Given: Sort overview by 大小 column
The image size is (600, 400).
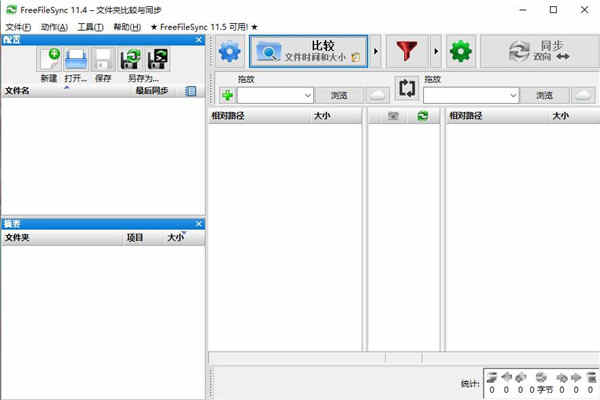Looking at the screenshot, I should coord(175,238).
